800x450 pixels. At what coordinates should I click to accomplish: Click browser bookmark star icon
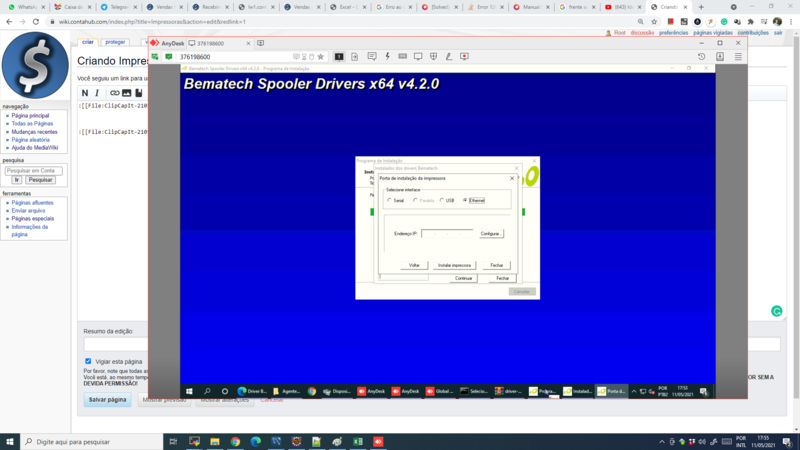654,22
